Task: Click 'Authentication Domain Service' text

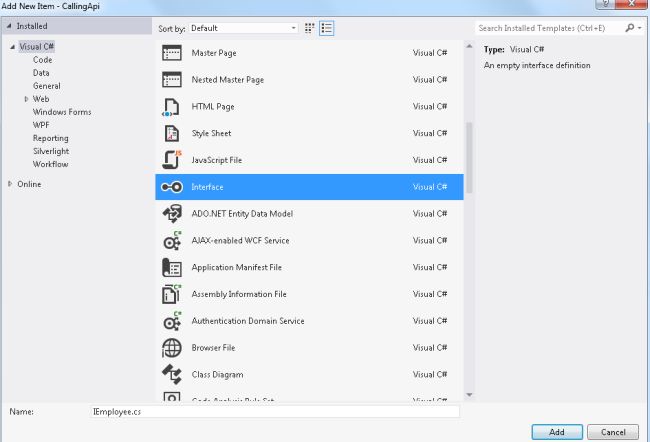Action: [x=248, y=321]
